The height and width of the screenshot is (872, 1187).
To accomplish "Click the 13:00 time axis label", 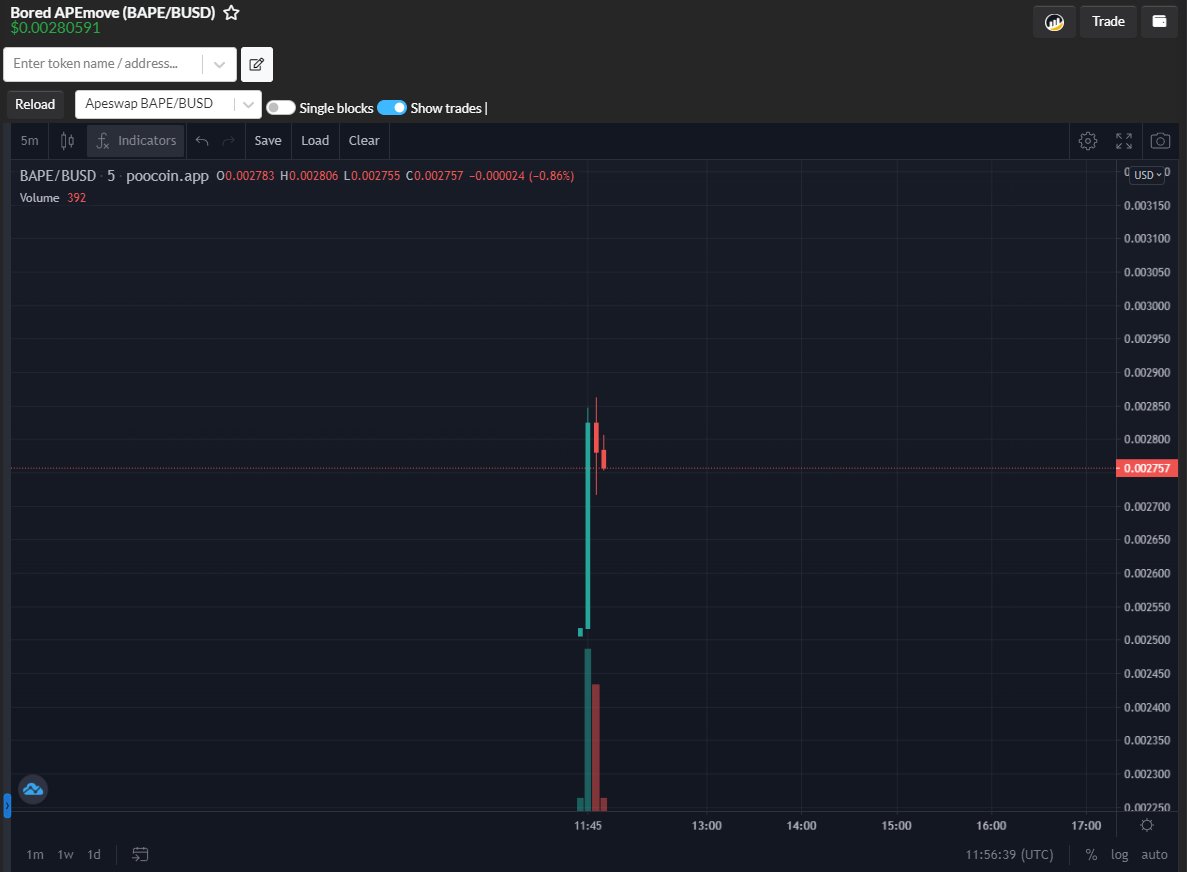I will [706, 826].
